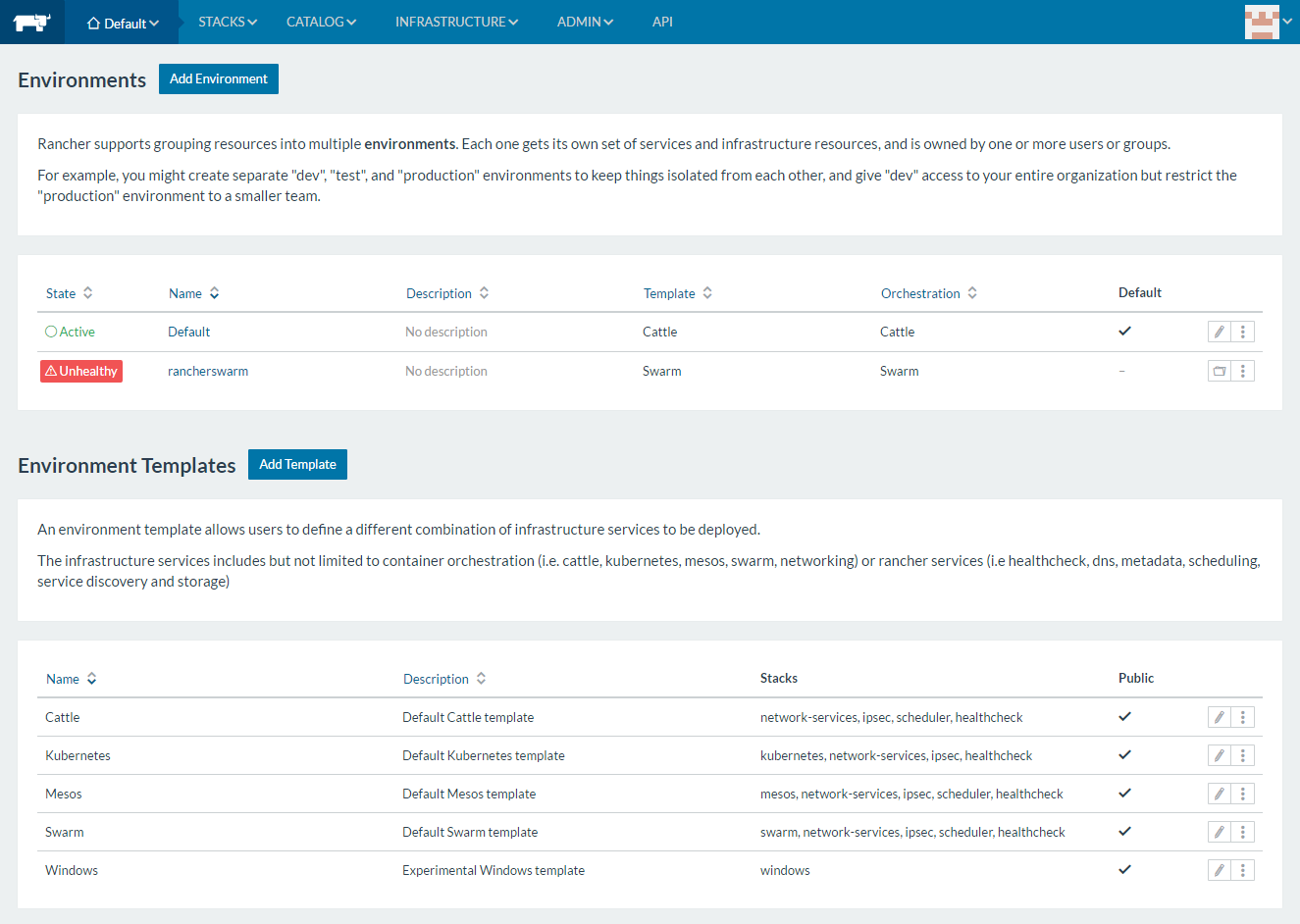1300x924 pixels.
Task: Click the Rancher cow logo
Action: click(x=31, y=22)
